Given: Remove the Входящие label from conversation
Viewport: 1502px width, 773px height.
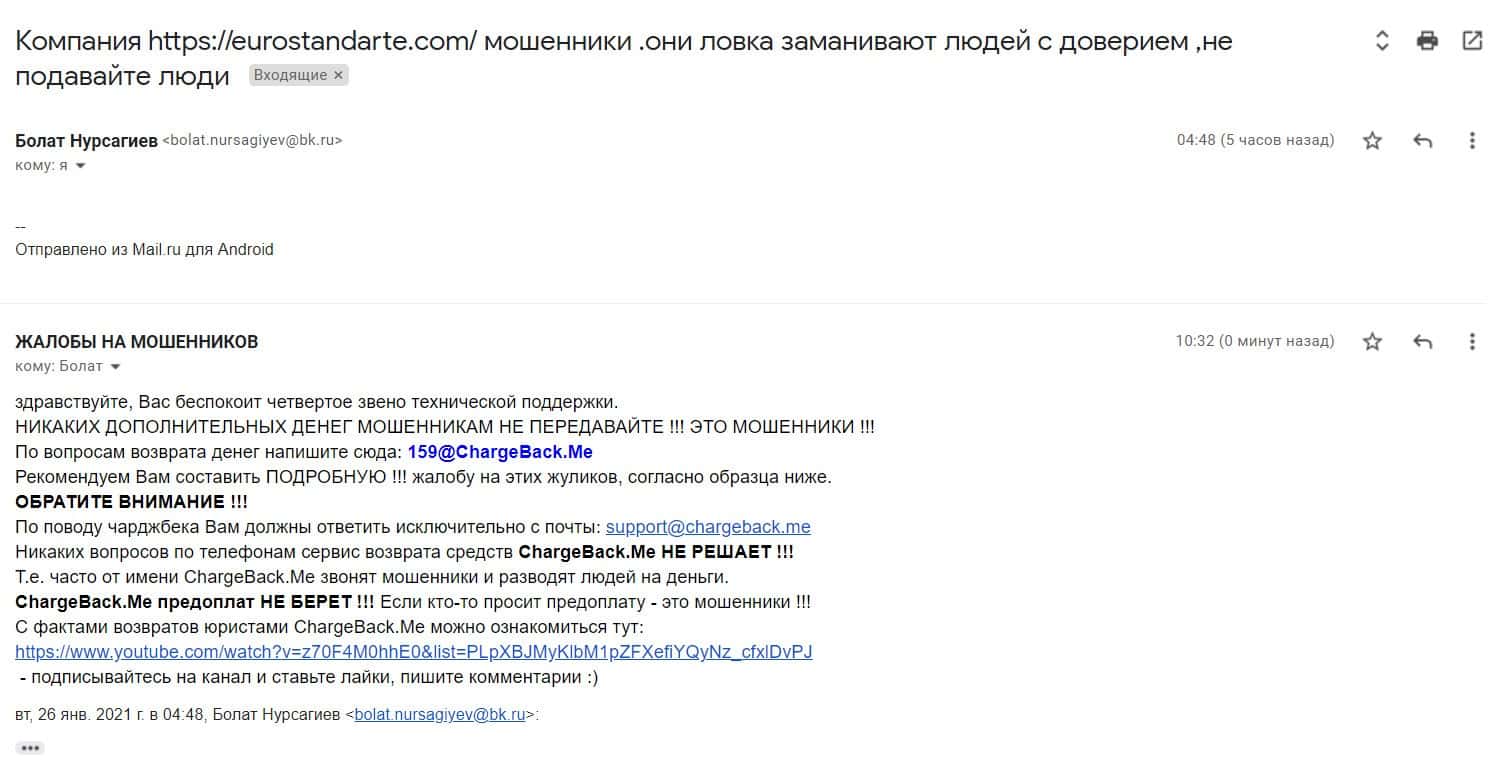Looking at the screenshot, I should [338, 75].
